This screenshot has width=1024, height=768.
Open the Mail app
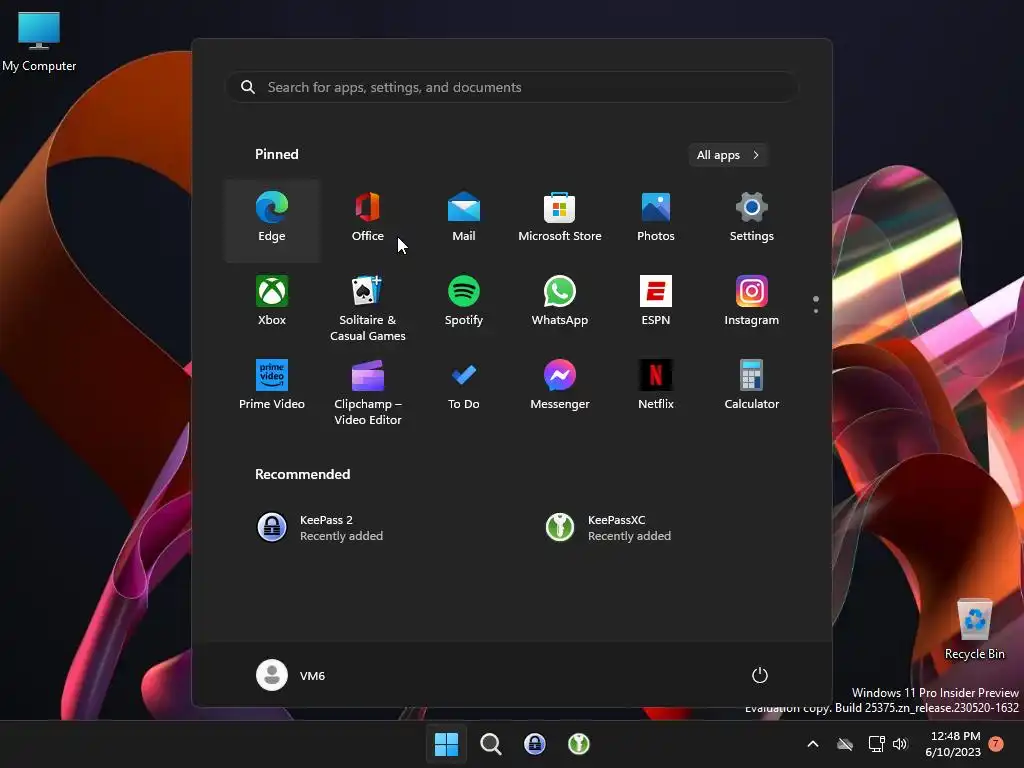(464, 220)
